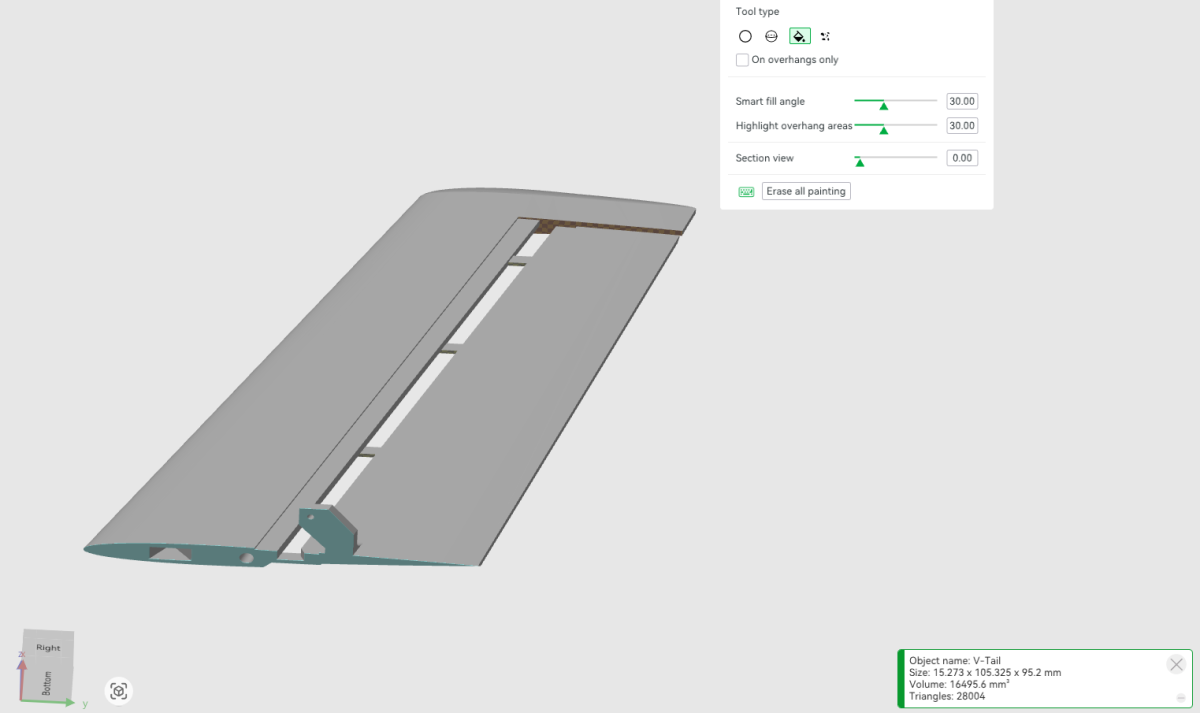Open the keyboard shortcuts icon
The image size is (1200, 713).
(746, 192)
